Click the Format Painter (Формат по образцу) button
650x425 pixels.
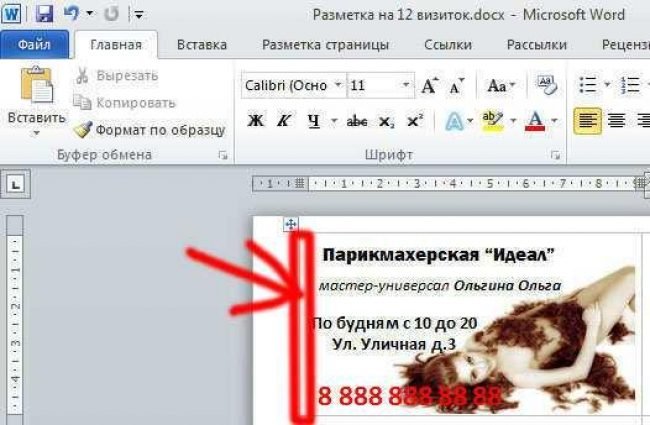149,129
